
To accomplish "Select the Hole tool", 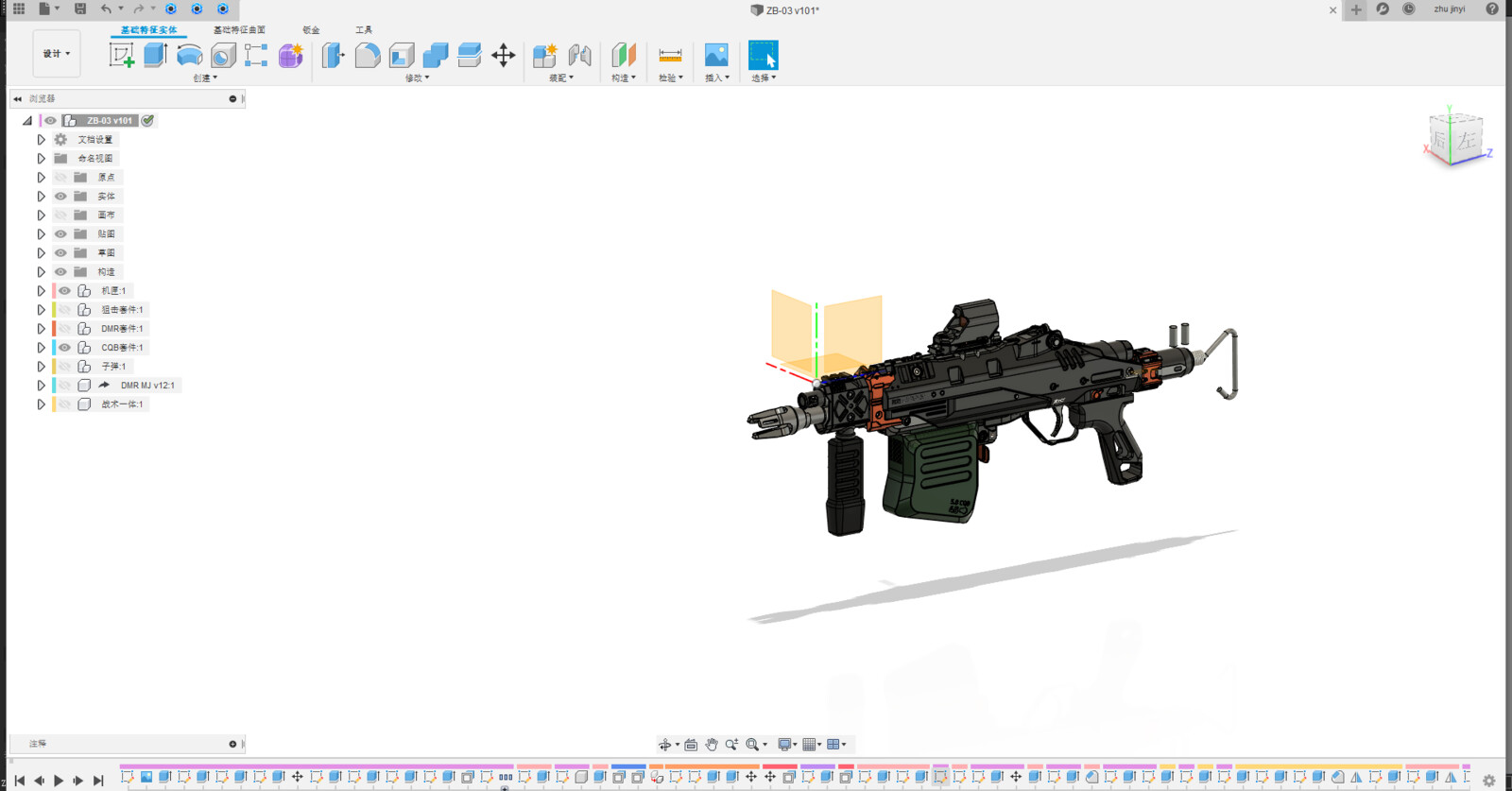I will point(223,55).
